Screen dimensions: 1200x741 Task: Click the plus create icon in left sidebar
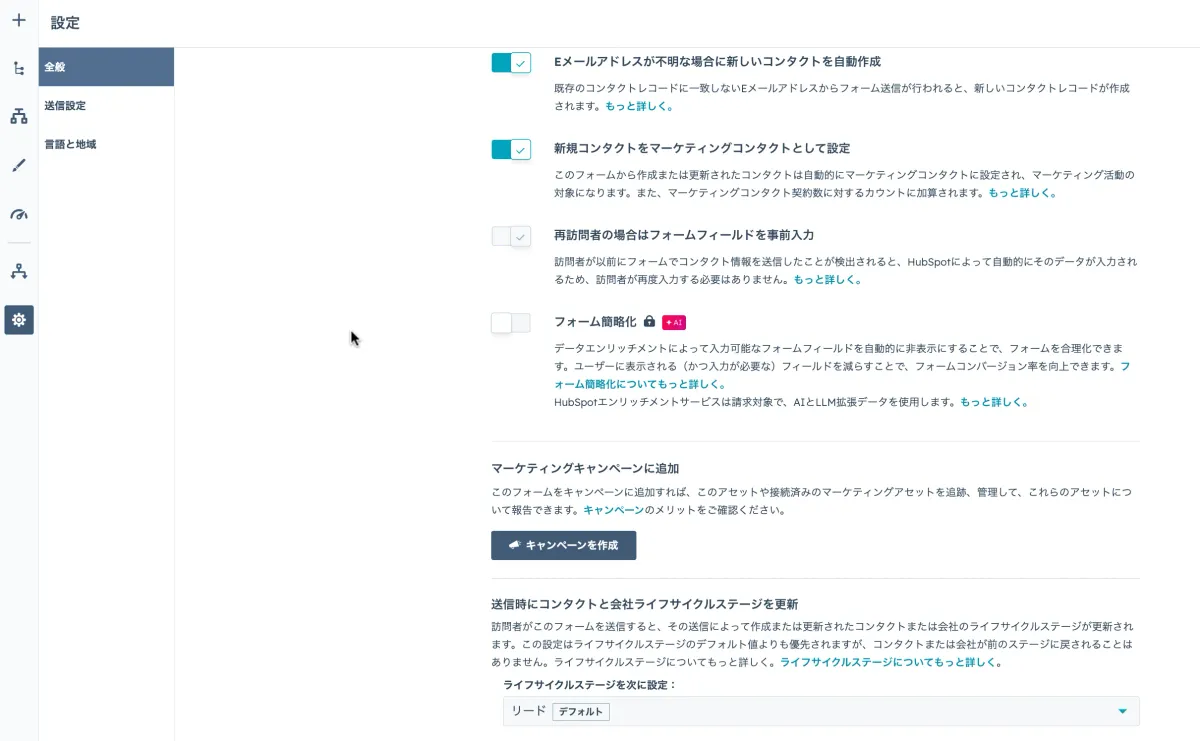point(19,19)
